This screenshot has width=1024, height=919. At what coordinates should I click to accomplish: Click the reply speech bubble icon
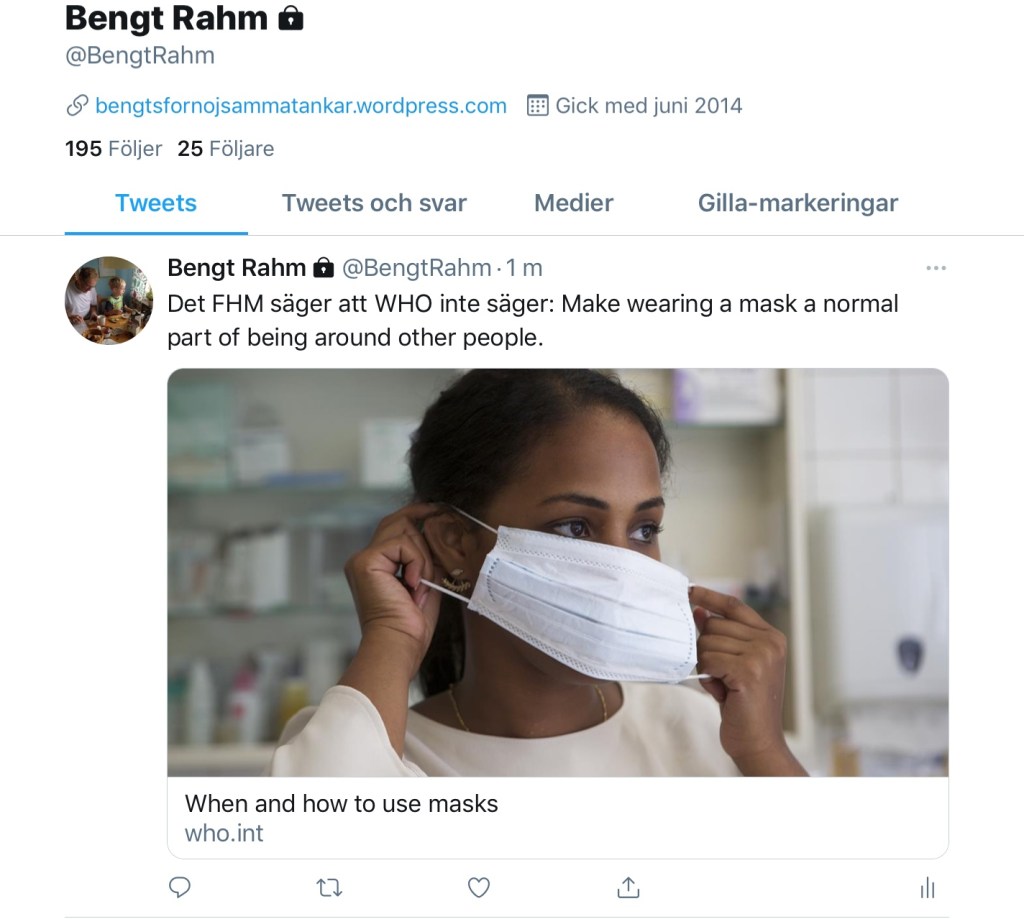coord(180,887)
